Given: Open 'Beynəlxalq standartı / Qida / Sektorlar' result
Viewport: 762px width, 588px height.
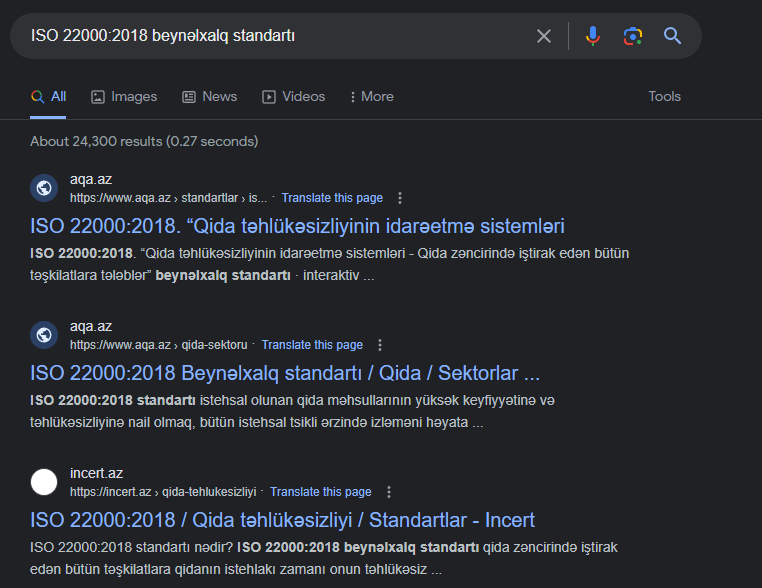Looking at the screenshot, I should point(285,373).
